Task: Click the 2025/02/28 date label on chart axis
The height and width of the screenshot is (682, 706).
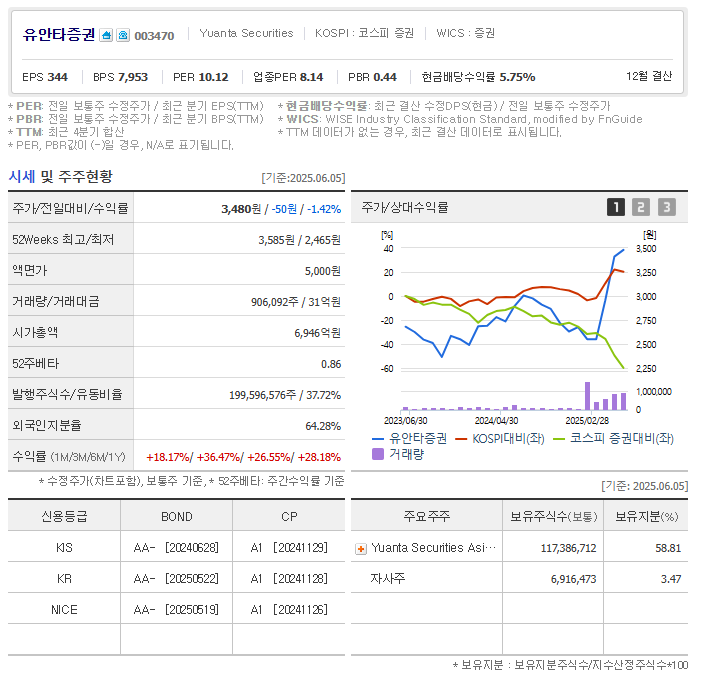Action: [x=587, y=421]
